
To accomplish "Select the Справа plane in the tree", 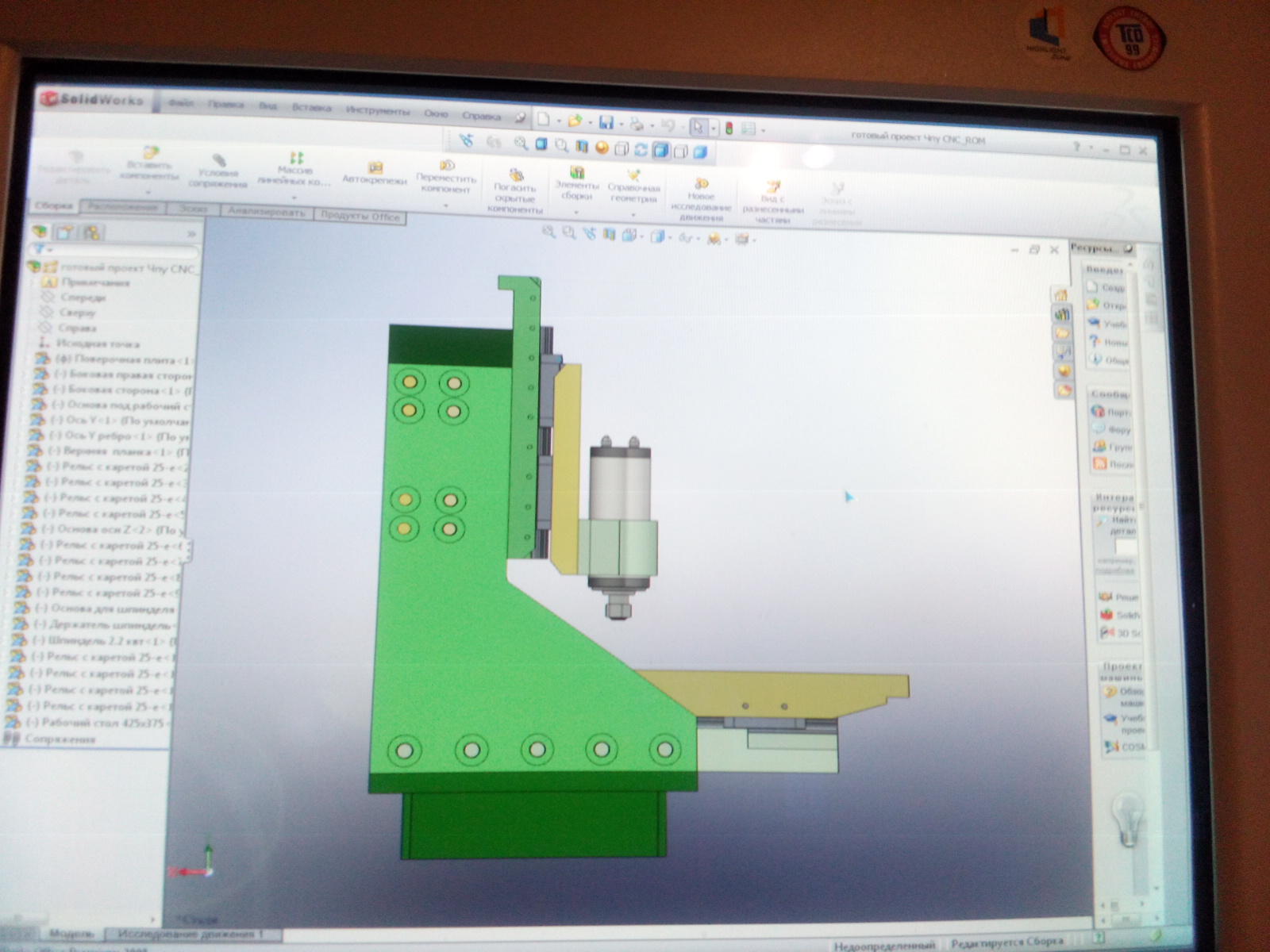I will pyautogui.click(x=67, y=327).
